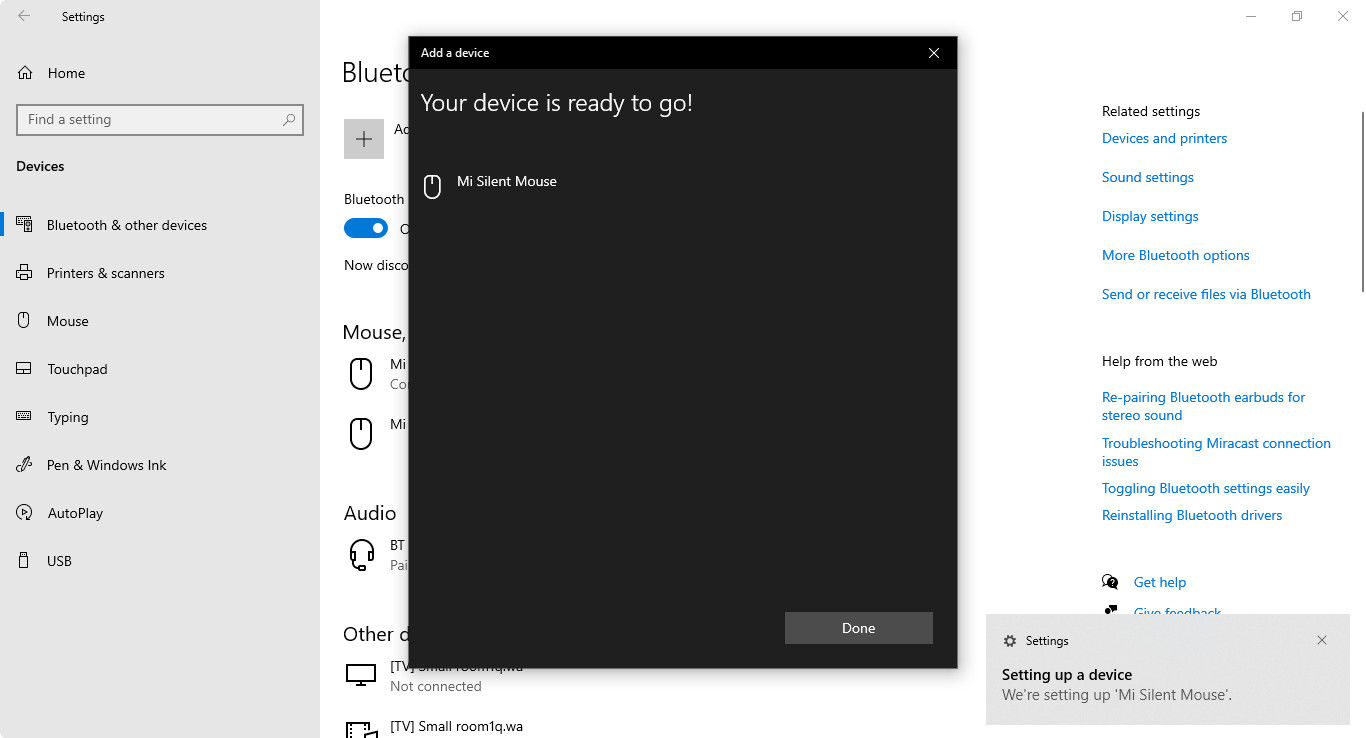Open Send or receive files via Bluetooth

tap(1206, 294)
